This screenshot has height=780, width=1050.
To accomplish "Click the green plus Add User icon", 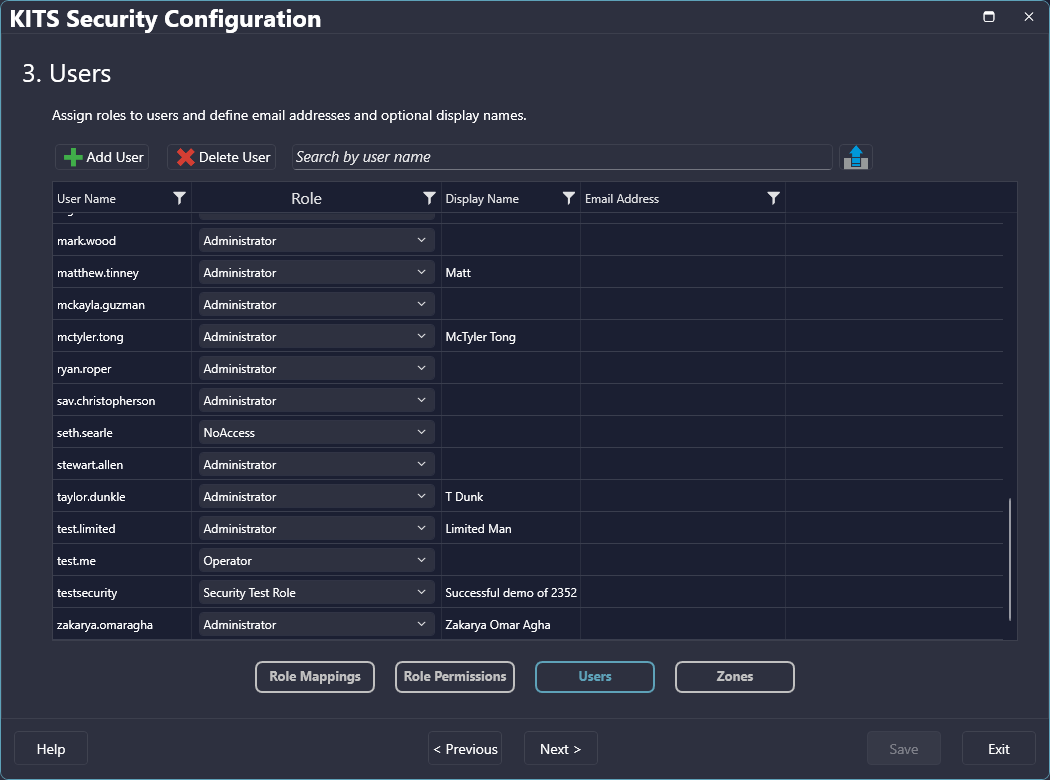I will 73,157.
